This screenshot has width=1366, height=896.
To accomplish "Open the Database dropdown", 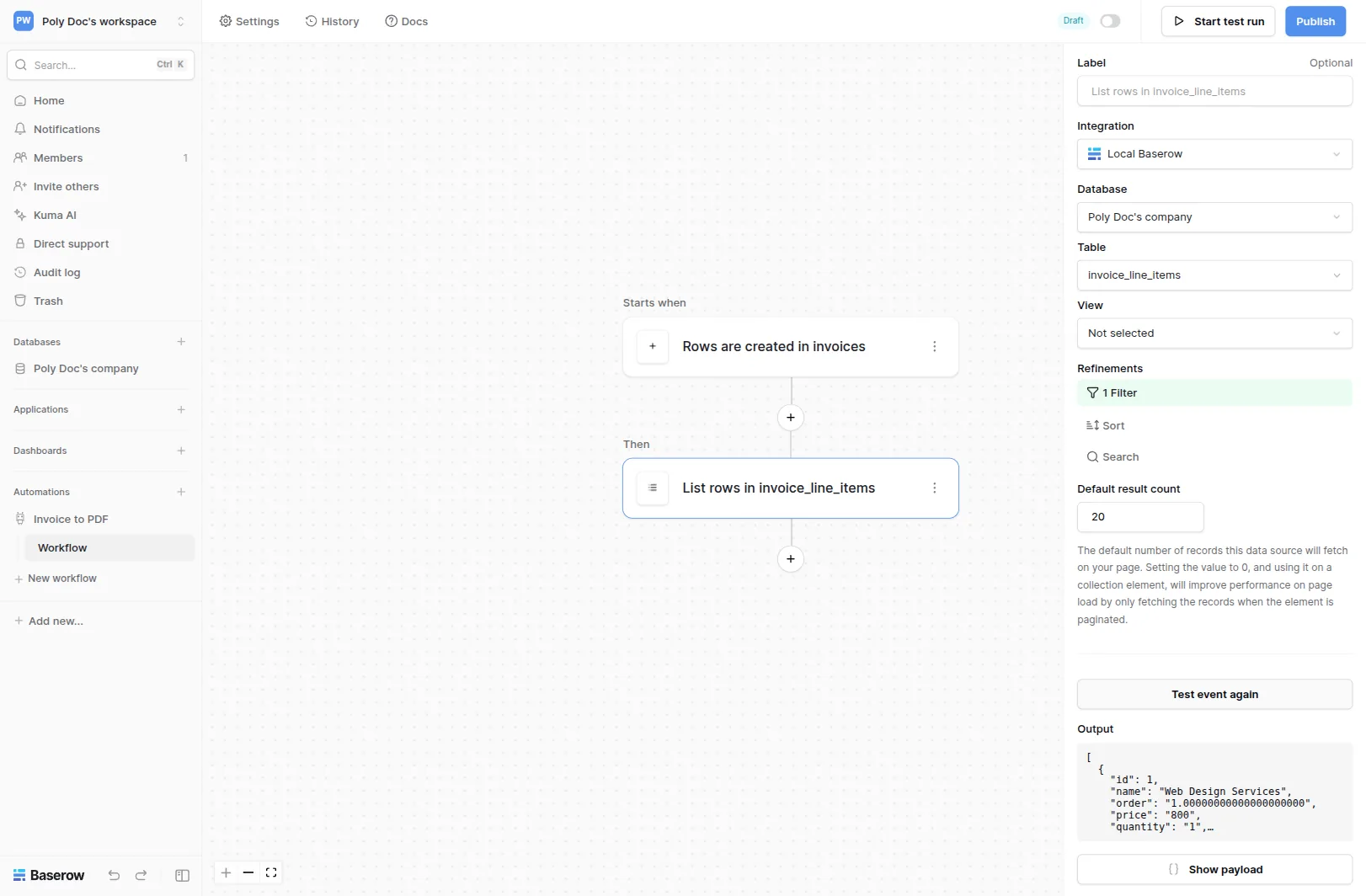I will click(x=1214, y=217).
